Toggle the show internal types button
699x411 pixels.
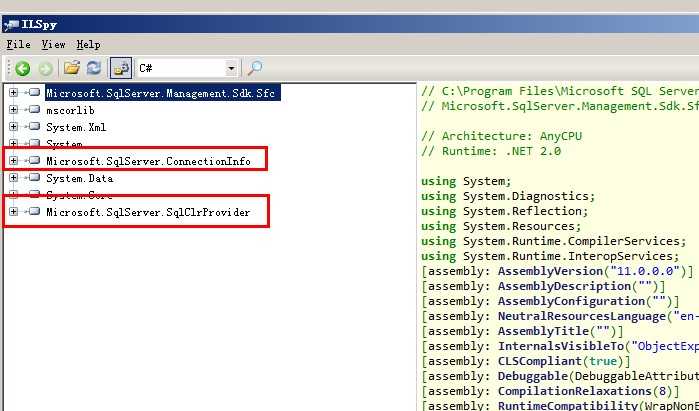tap(121, 68)
